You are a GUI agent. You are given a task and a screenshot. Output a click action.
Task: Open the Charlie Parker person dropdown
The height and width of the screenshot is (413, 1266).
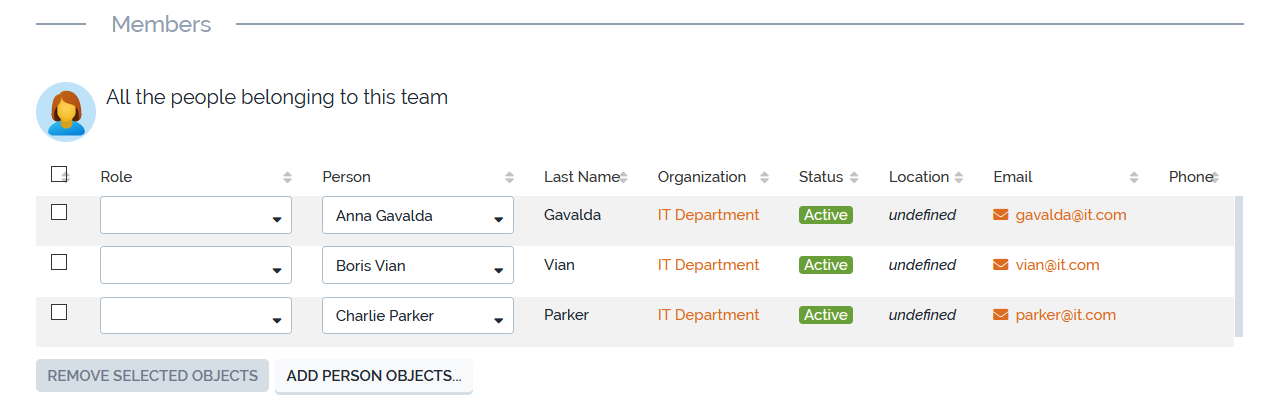tap(418, 315)
